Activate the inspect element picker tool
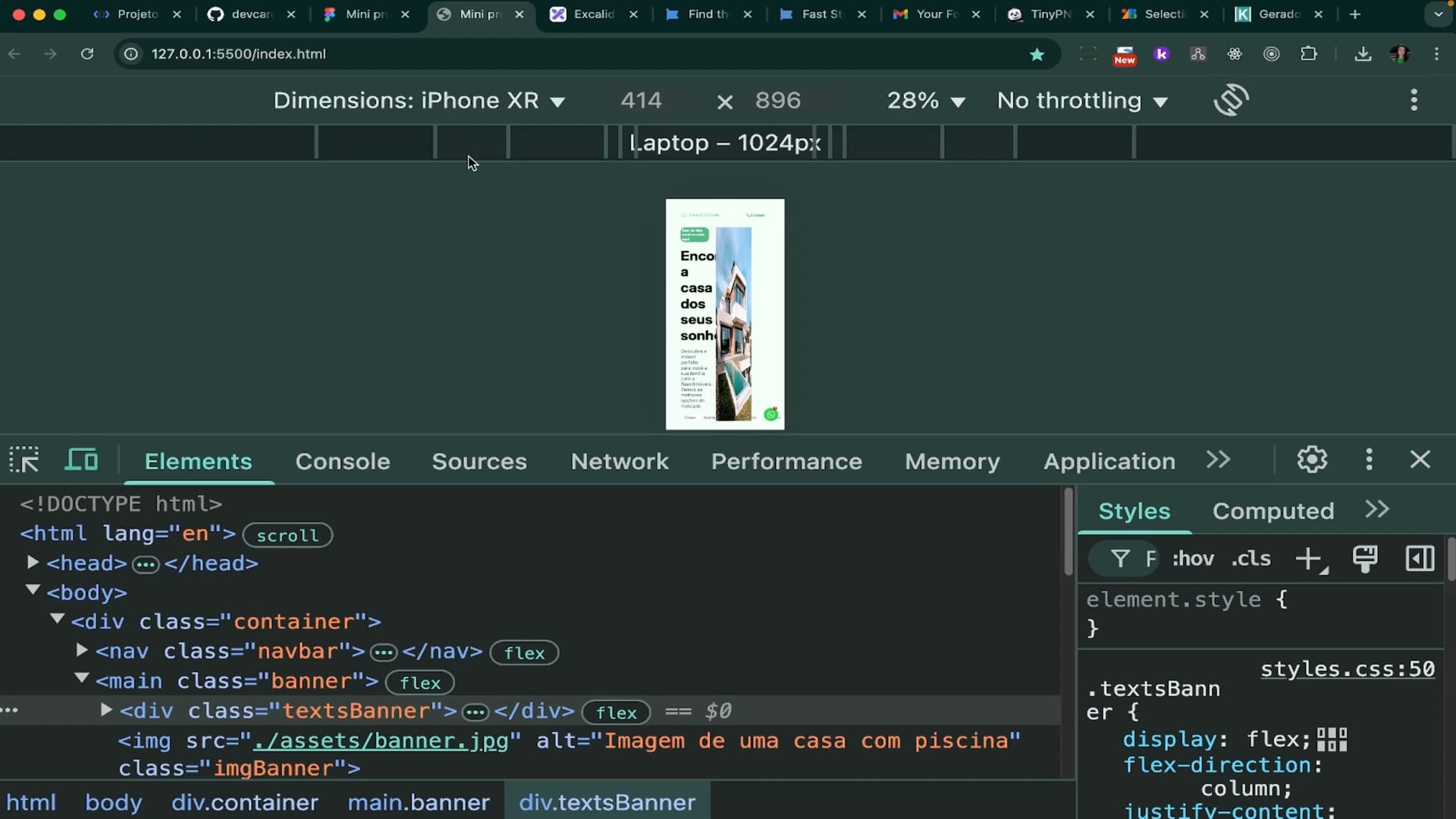Image resolution: width=1456 pixels, height=819 pixels. tap(24, 460)
